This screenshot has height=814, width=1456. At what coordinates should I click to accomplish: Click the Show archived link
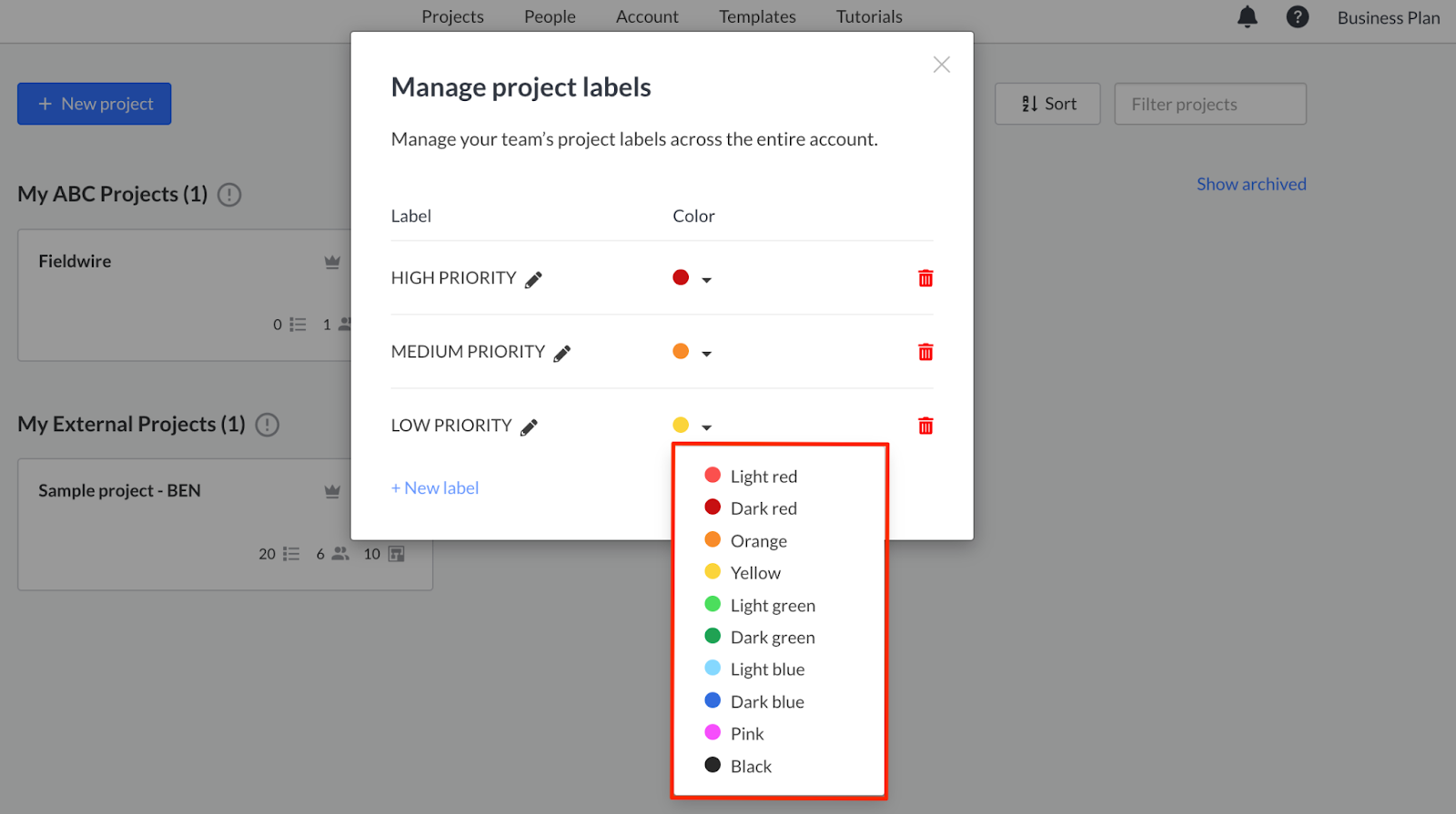click(1250, 184)
